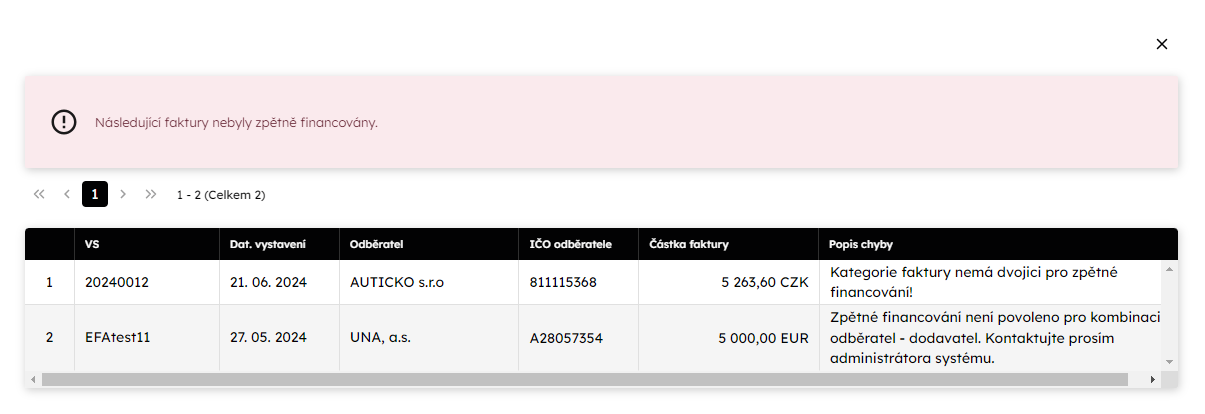Go to next page arrow
1205x414 pixels.
(123, 194)
